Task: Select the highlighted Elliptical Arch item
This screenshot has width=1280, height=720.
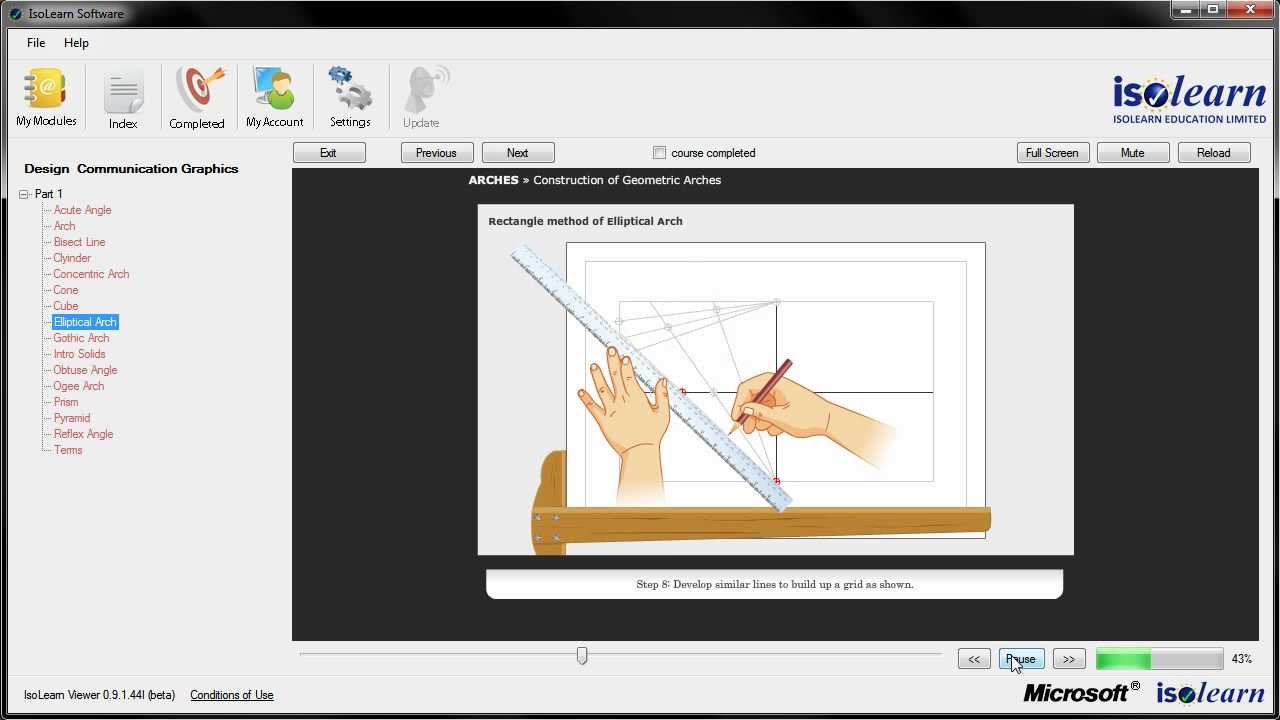Action: tap(85, 322)
